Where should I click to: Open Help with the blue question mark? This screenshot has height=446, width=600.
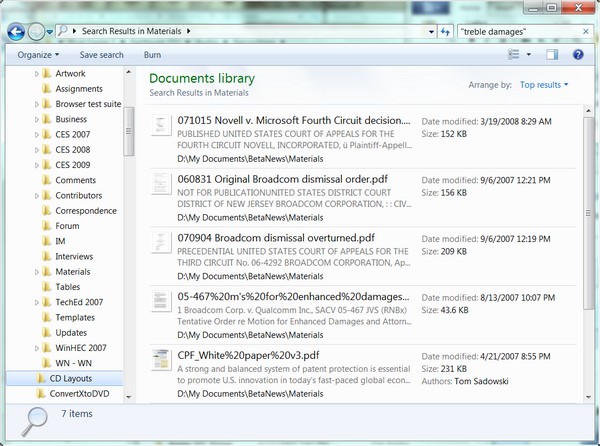(578, 55)
